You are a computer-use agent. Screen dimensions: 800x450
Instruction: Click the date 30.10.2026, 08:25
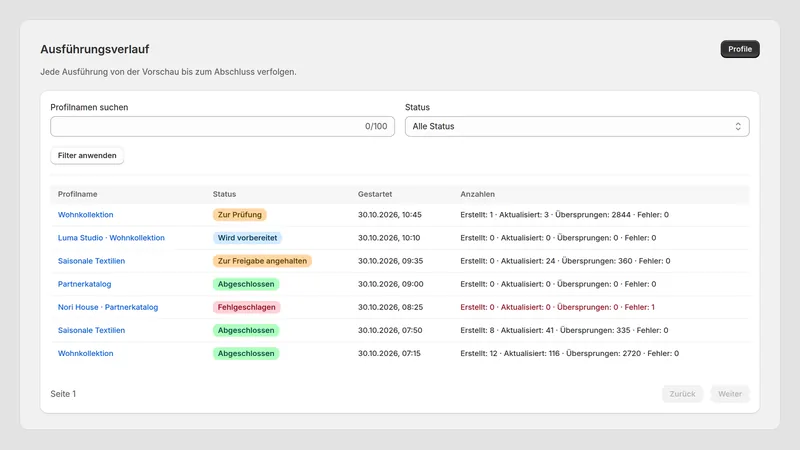coord(390,307)
